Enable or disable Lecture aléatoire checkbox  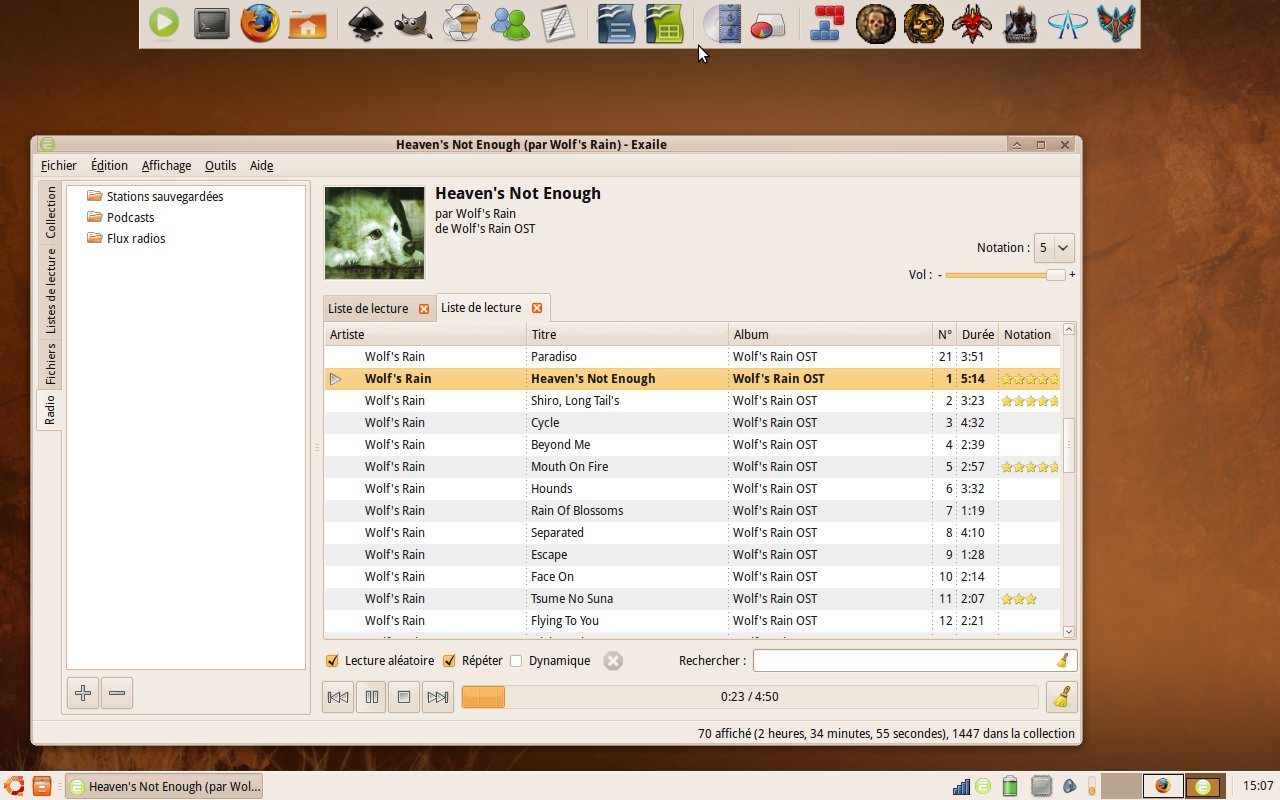click(x=333, y=660)
